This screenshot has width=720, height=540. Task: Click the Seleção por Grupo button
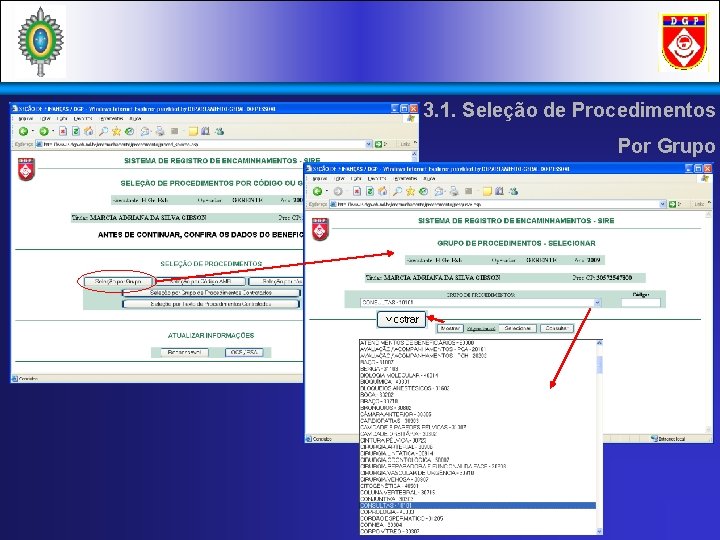click(x=118, y=281)
